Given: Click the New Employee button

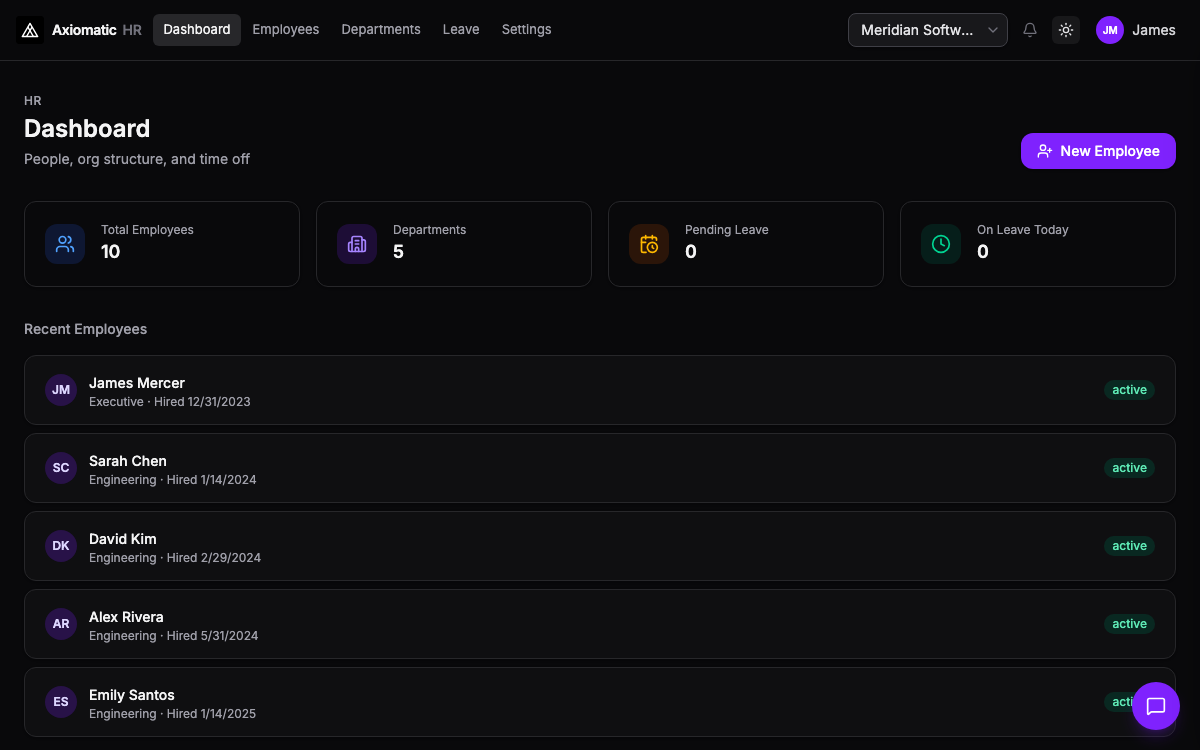Looking at the screenshot, I should [1098, 151].
